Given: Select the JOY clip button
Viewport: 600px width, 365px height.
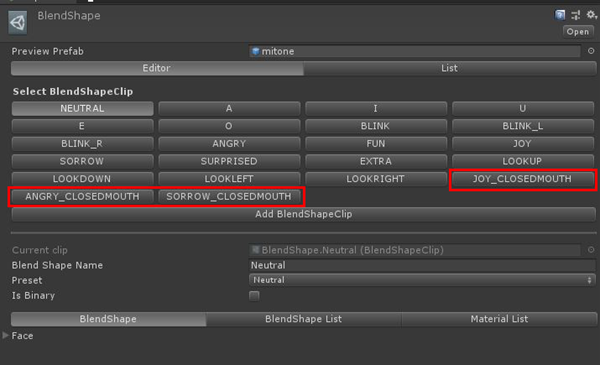Looking at the screenshot, I should click(523, 144).
